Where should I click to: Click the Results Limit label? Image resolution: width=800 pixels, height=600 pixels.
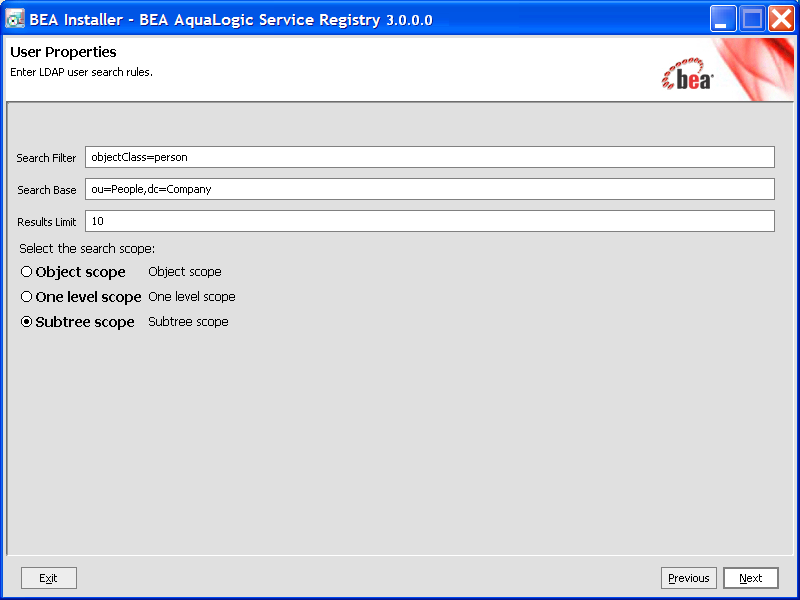(x=47, y=222)
